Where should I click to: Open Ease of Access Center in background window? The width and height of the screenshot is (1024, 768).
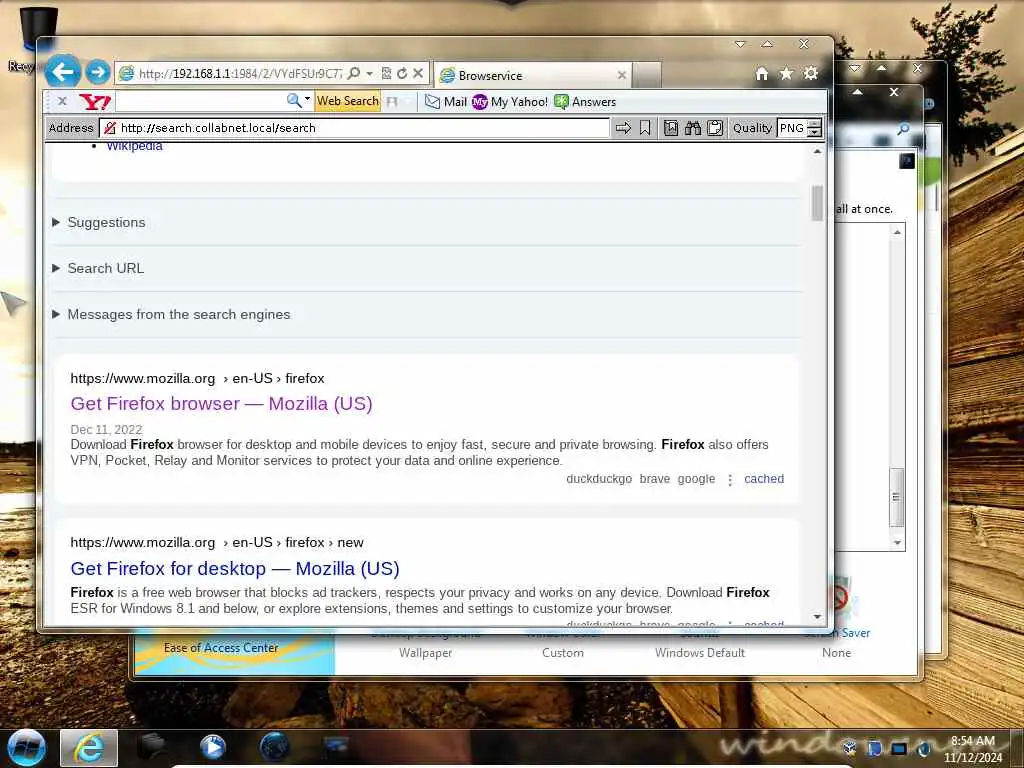pos(221,648)
